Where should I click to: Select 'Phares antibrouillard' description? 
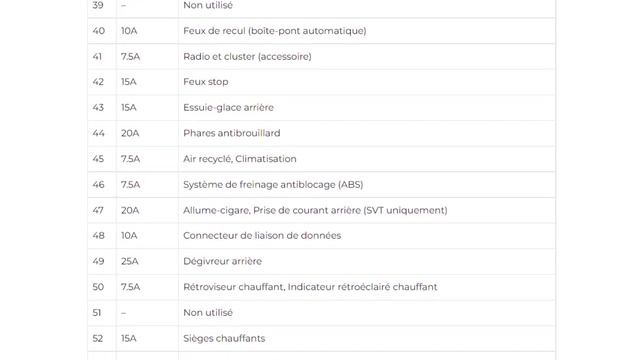coord(231,133)
